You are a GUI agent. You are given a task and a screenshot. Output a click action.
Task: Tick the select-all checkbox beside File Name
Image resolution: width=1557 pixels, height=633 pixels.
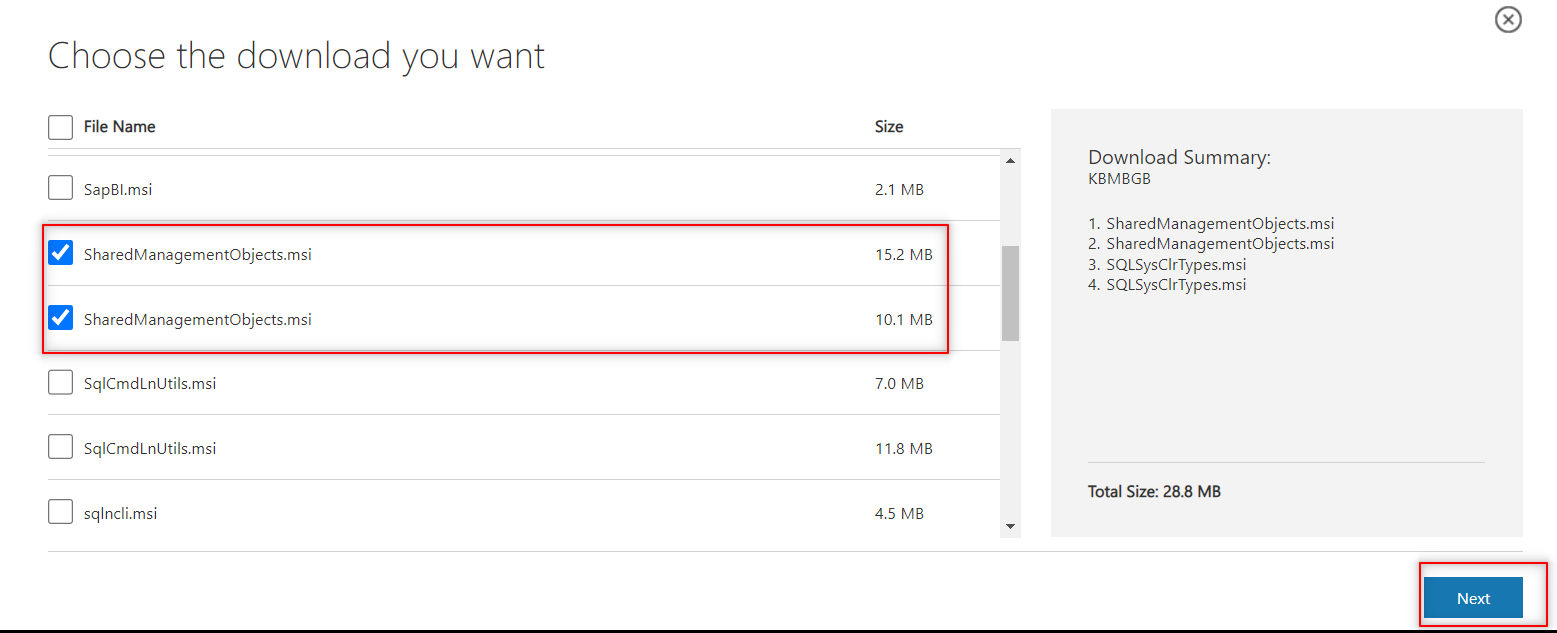click(x=61, y=127)
